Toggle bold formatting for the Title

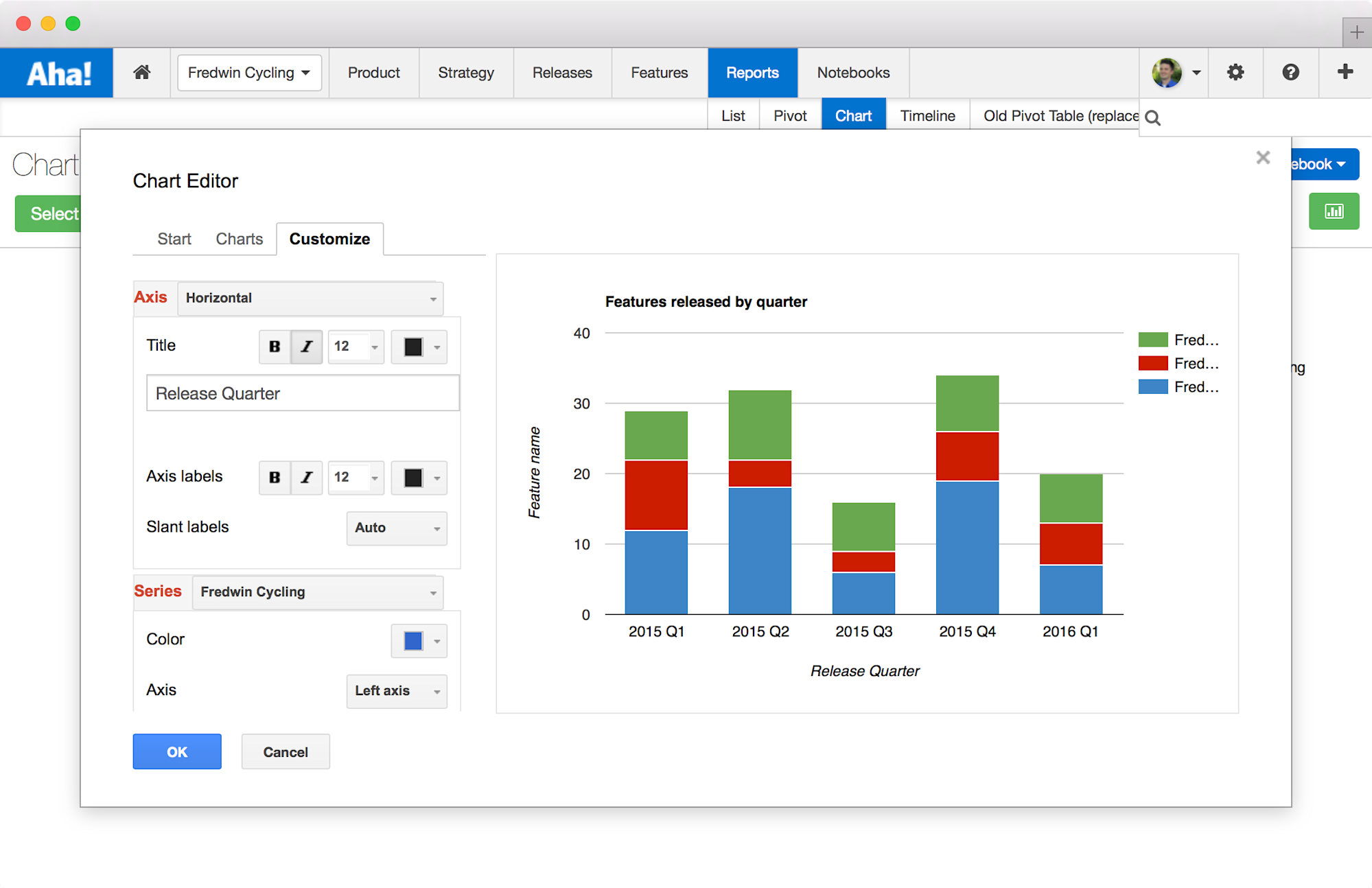274,347
